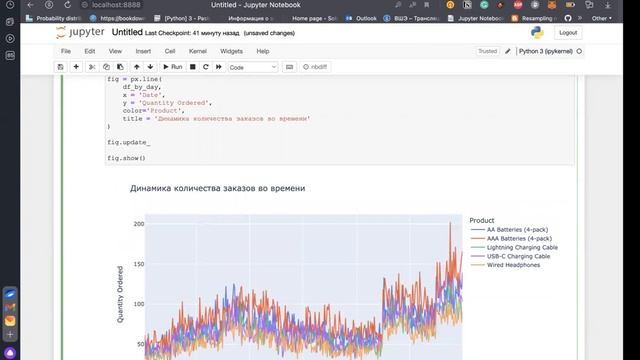Click the browser back arrow
Image resolution: width=640 pixels, height=360 pixels.
pyautogui.click(x=30, y=5)
